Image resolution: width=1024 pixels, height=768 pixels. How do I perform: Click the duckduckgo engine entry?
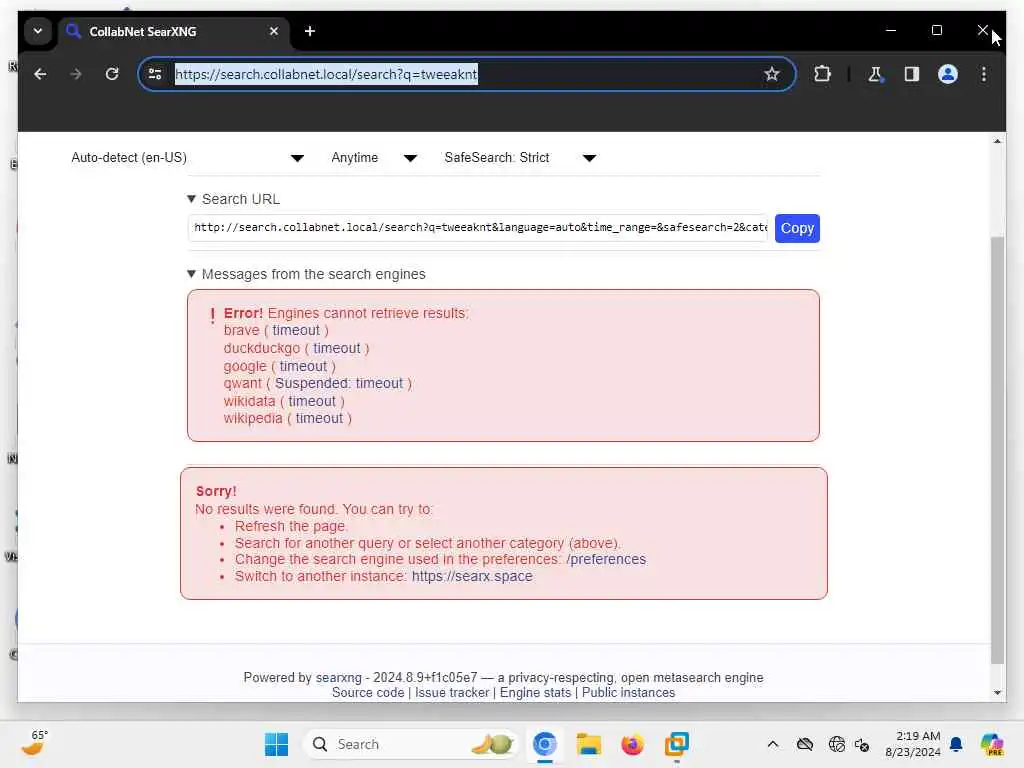pos(262,348)
